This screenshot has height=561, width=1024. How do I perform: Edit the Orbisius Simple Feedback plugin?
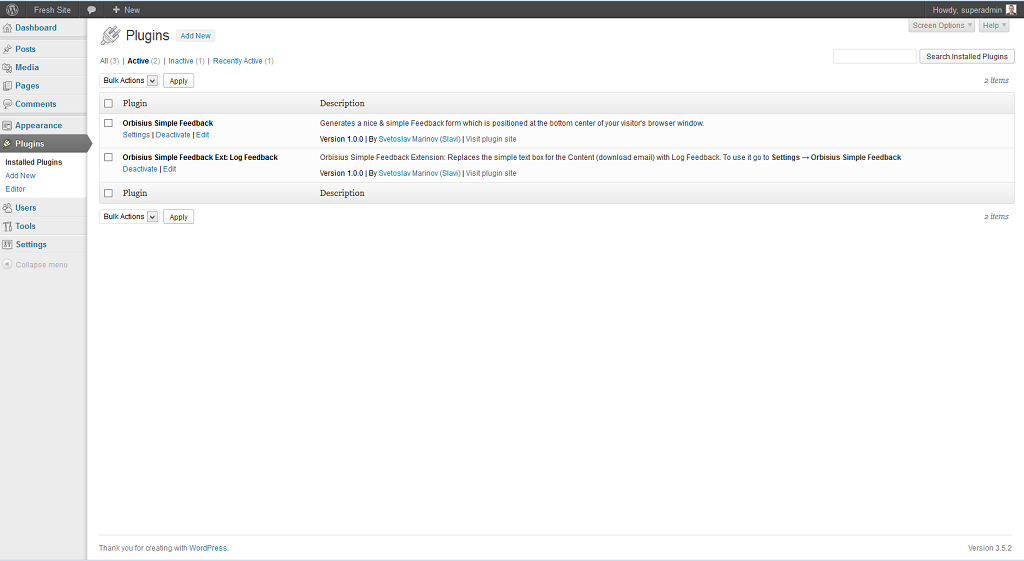point(202,135)
